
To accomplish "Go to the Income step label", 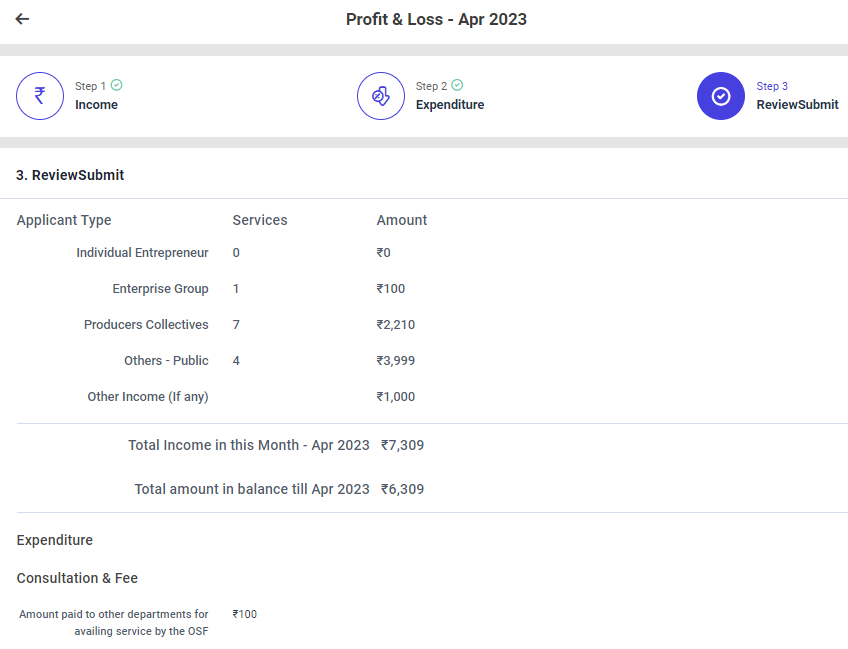I will click(x=96, y=105).
